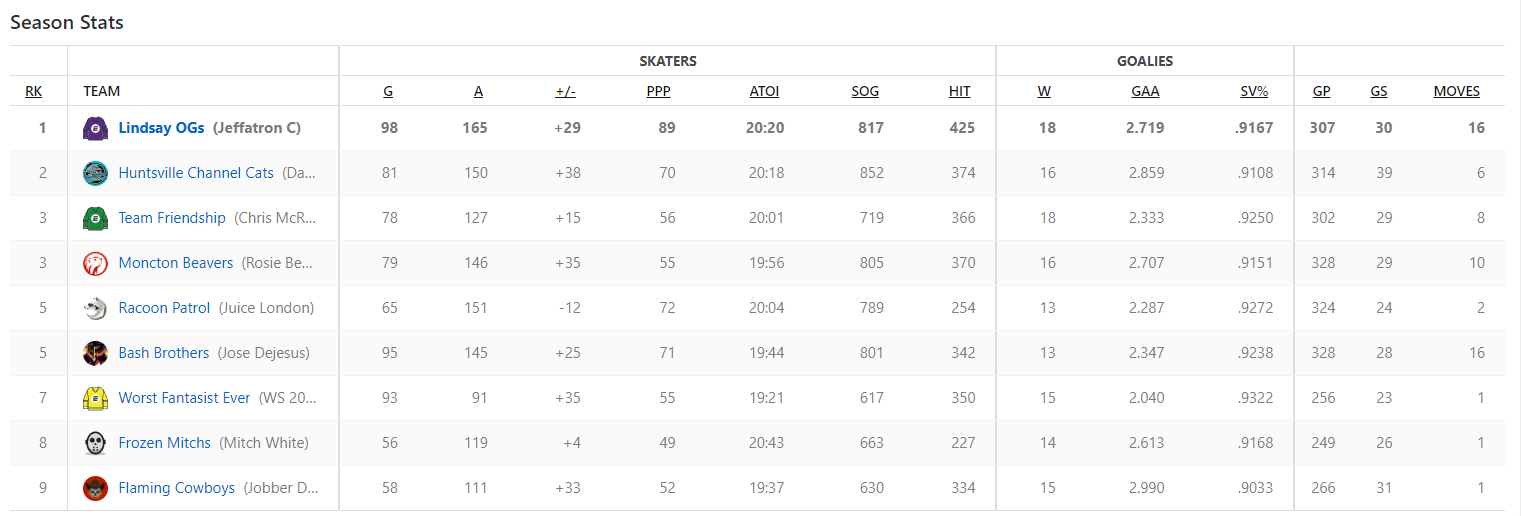Image resolution: width=1521 pixels, height=516 pixels.
Task: Sort the table by RK column
Action: [34, 91]
